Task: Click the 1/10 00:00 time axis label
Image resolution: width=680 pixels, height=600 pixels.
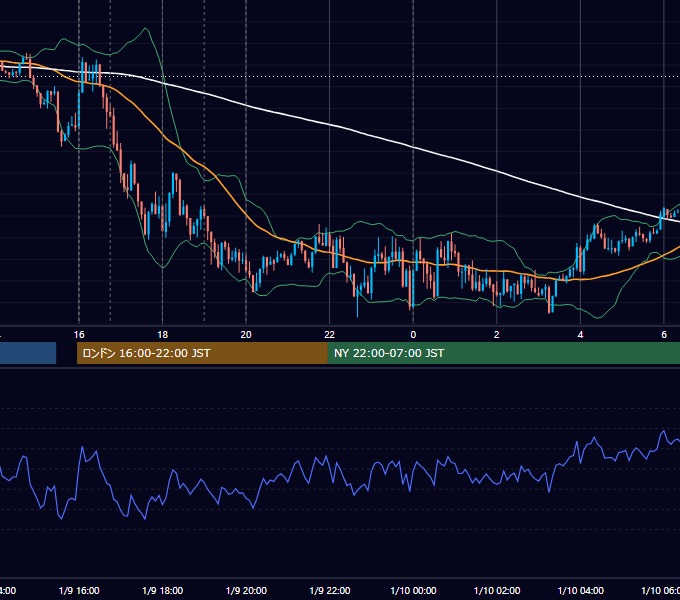Action: (413, 590)
